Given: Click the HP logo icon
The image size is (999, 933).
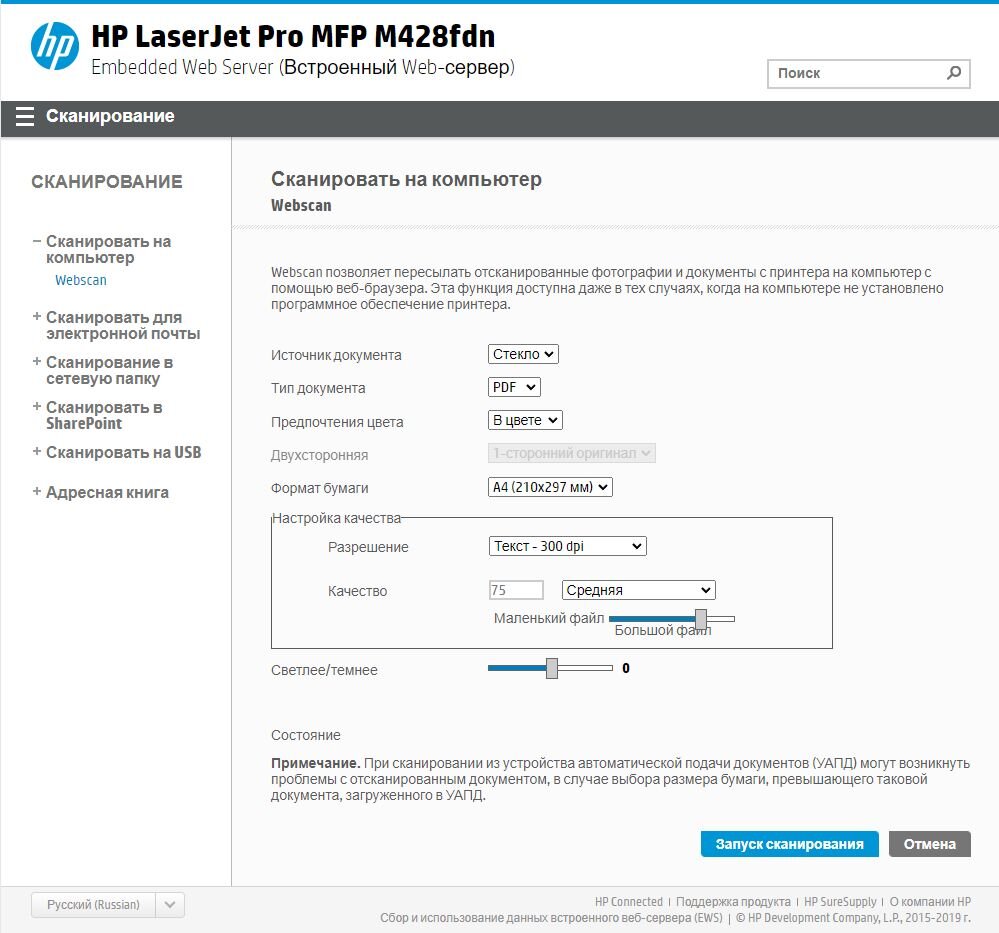Looking at the screenshot, I should (x=55, y=46).
